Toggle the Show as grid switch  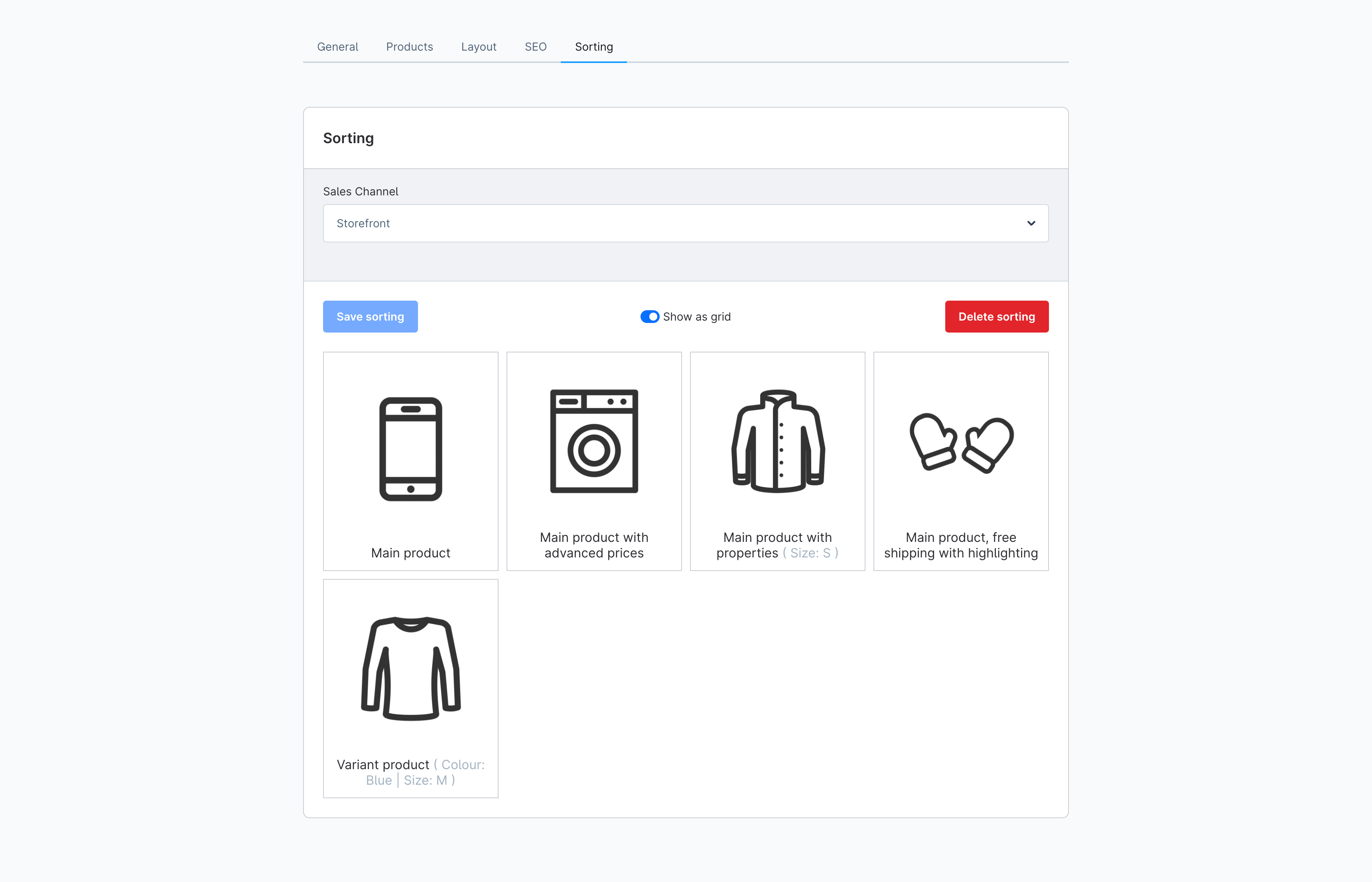tap(649, 317)
